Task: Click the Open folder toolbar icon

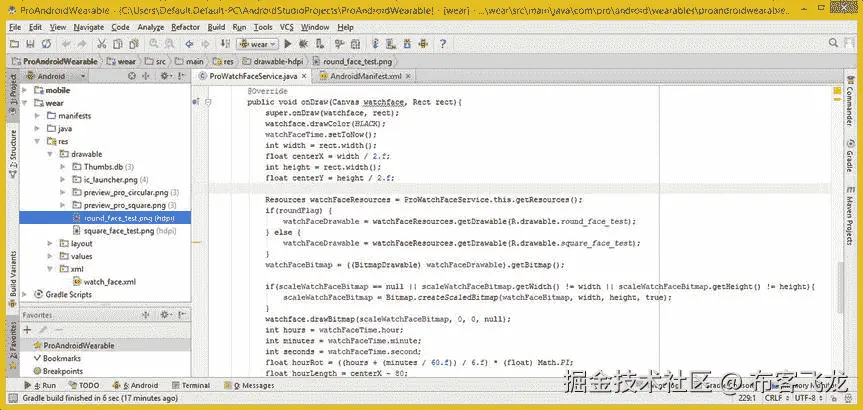Action: coord(14,44)
